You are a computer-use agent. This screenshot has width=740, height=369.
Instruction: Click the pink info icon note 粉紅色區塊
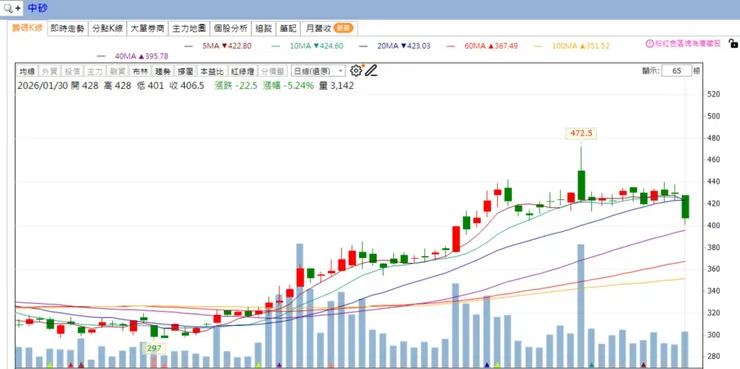coord(683,44)
